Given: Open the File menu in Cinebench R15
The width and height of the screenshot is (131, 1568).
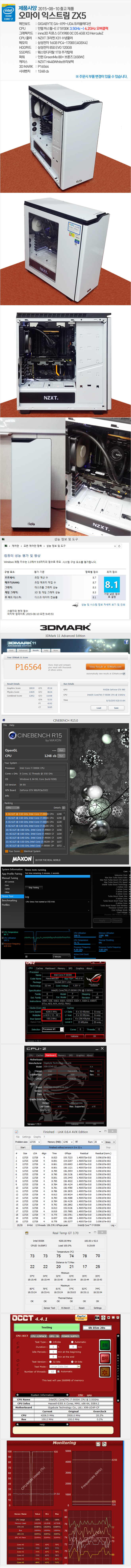Looking at the screenshot, I should point(5,725).
